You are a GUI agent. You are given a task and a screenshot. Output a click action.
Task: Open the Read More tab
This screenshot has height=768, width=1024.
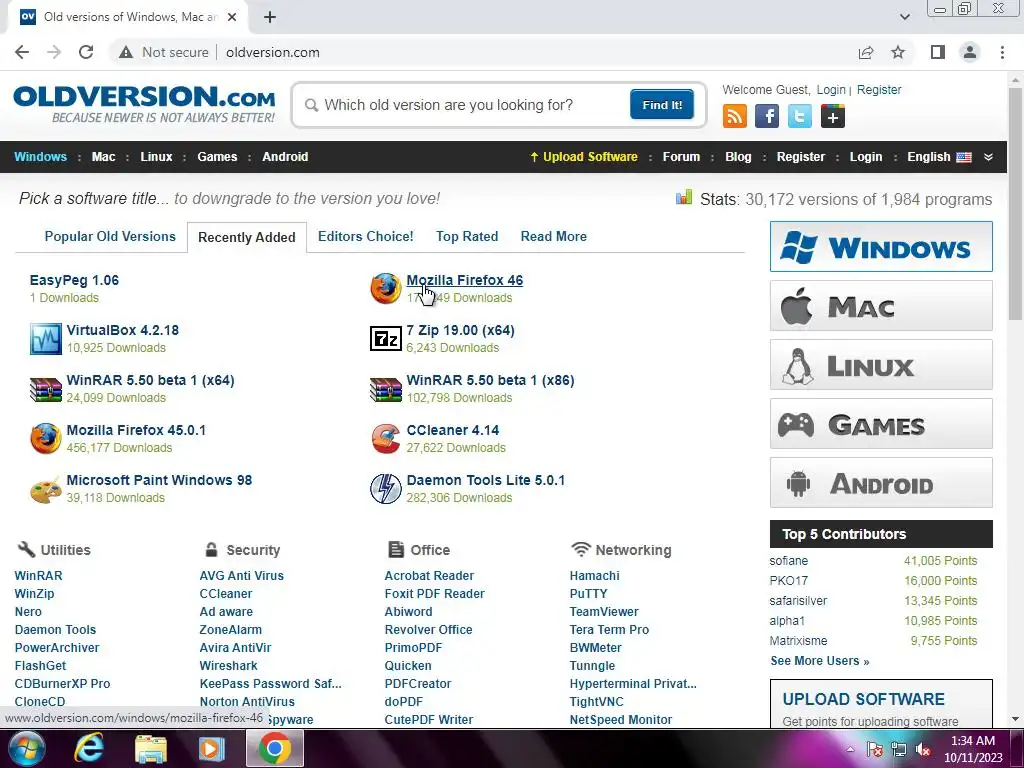click(554, 236)
